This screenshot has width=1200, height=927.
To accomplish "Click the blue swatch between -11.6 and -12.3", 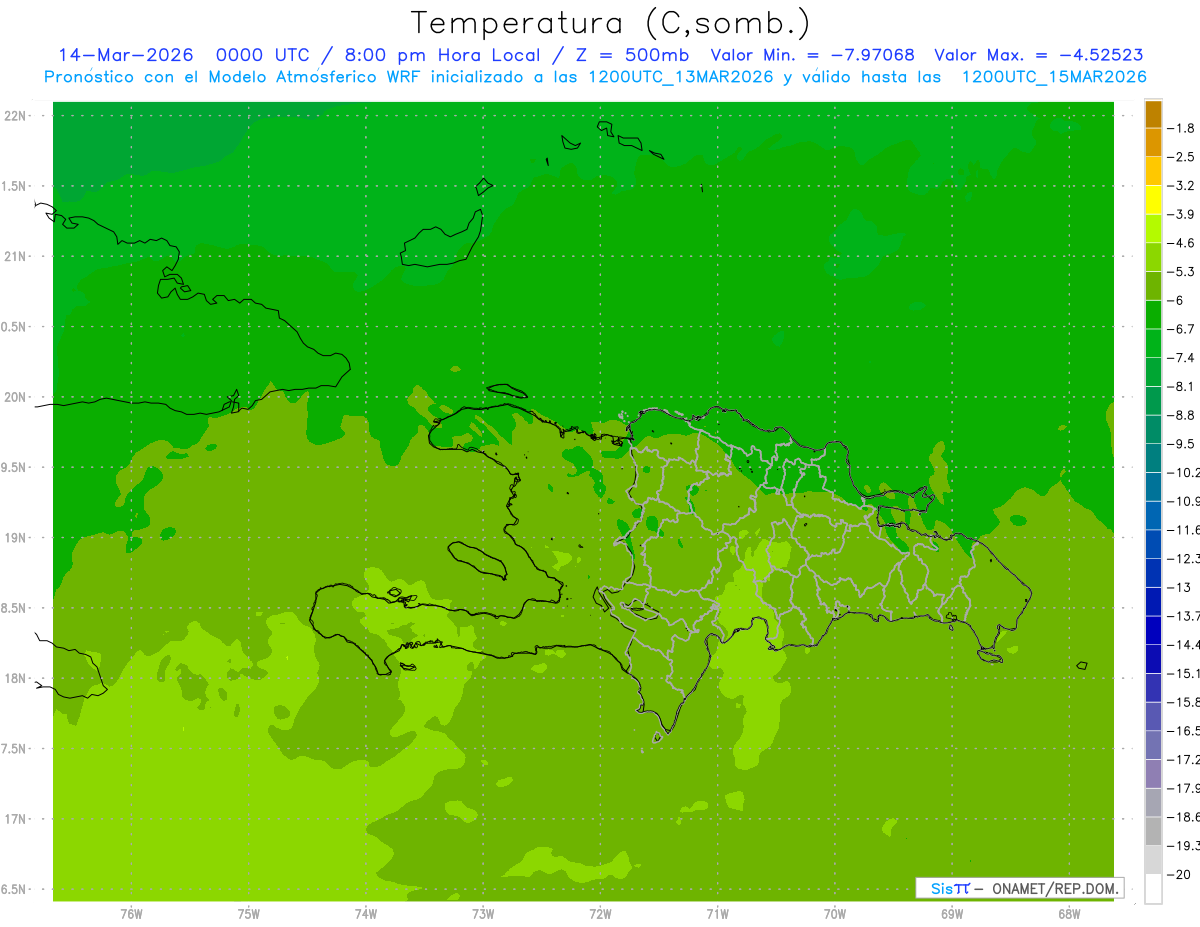I will [1153, 544].
